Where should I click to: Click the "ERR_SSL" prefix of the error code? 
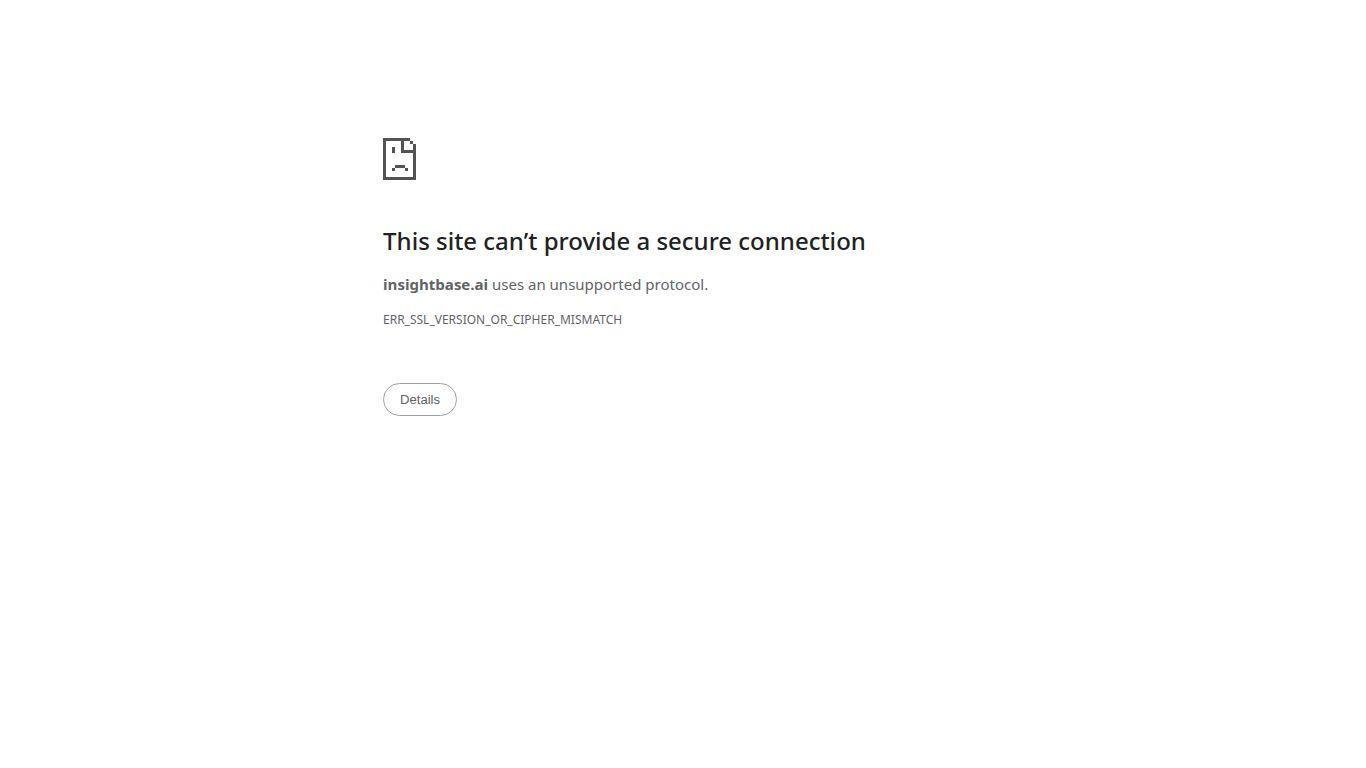pyautogui.click(x=406, y=319)
